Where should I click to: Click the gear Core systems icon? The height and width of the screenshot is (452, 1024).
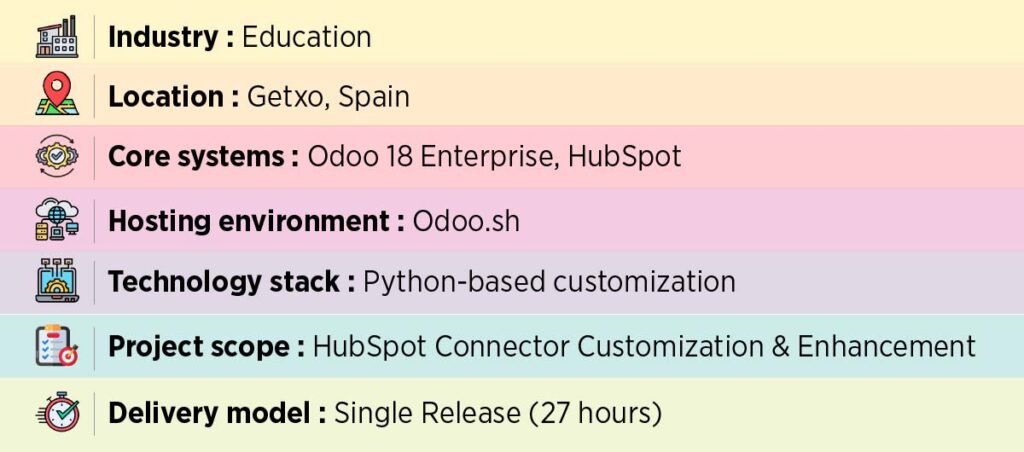pyautogui.click(x=57, y=157)
